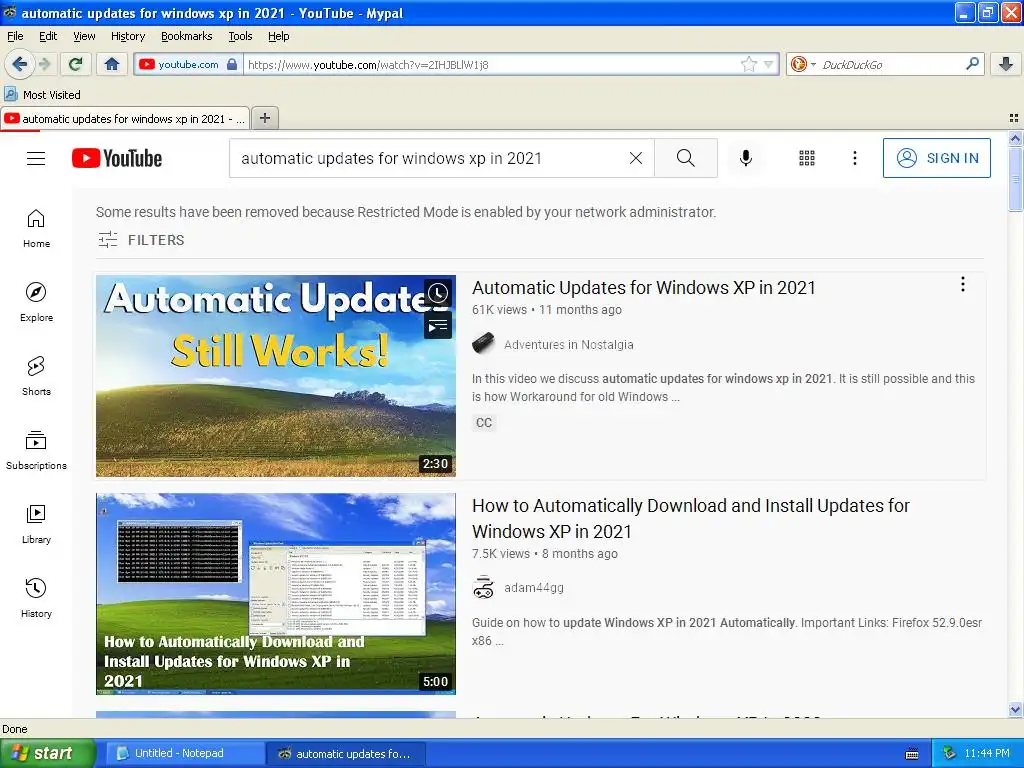Open the Windows start button
Screen dimensions: 1024x768
click(47, 753)
